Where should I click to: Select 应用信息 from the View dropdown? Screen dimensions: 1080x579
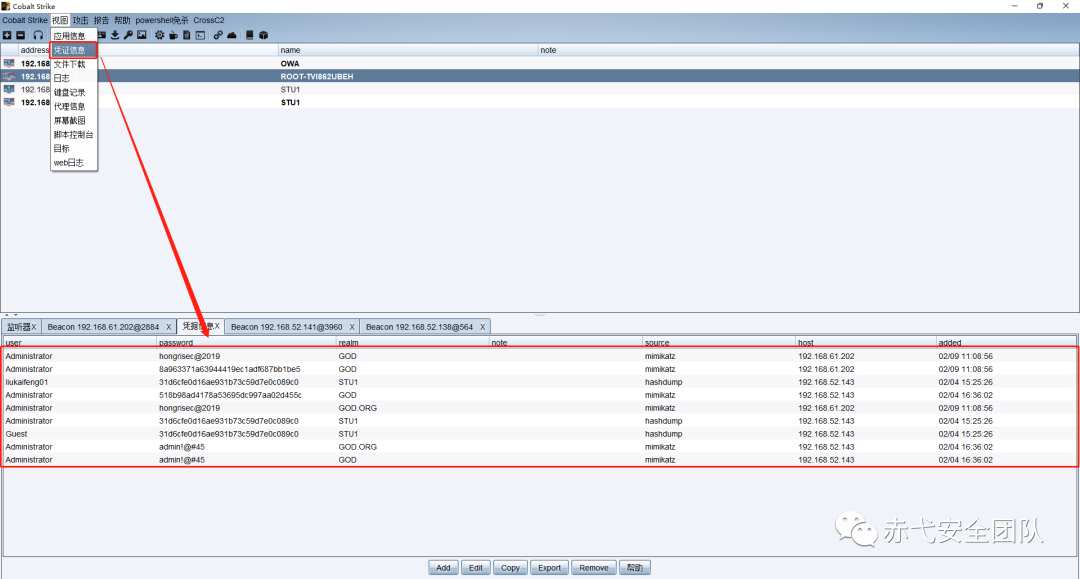pyautogui.click(x=73, y=36)
